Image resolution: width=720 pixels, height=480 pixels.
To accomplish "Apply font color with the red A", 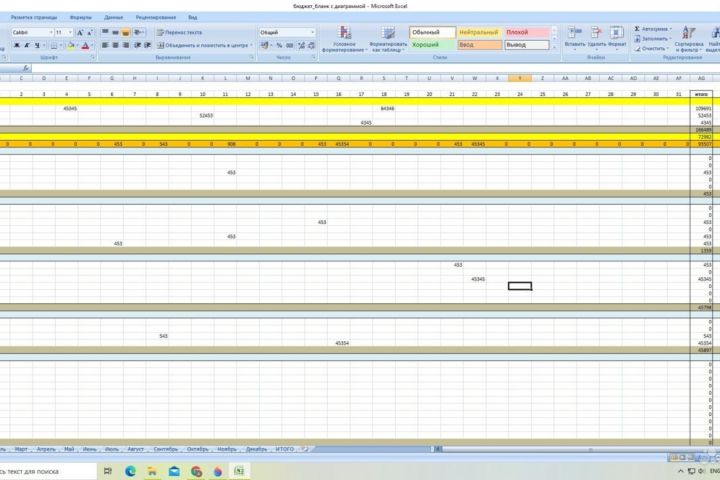I will (85, 45).
